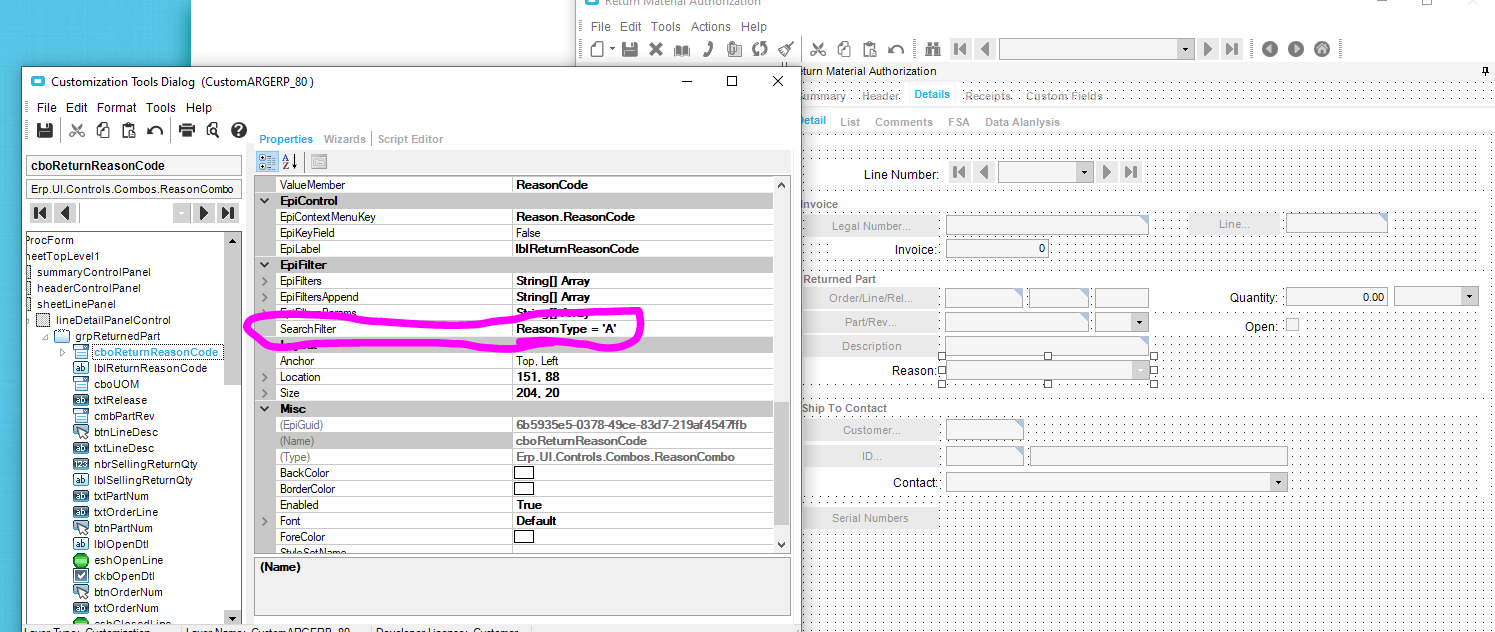Refresh icon in RMA toolbar

pos(760,49)
